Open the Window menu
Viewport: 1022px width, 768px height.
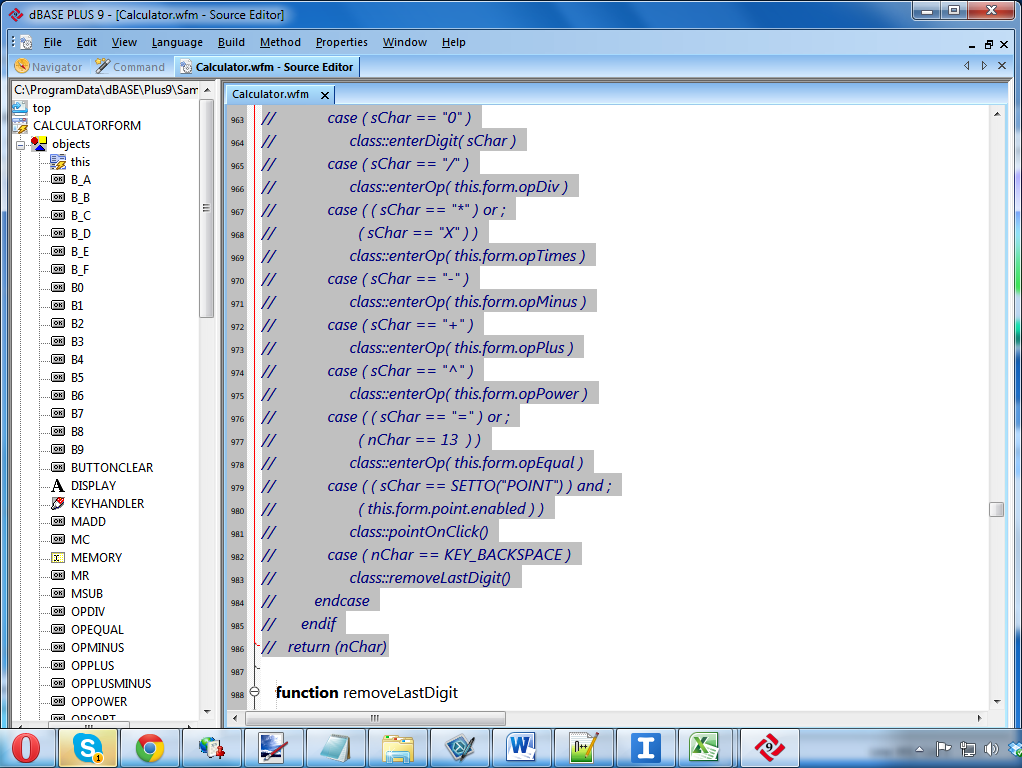point(404,42)
